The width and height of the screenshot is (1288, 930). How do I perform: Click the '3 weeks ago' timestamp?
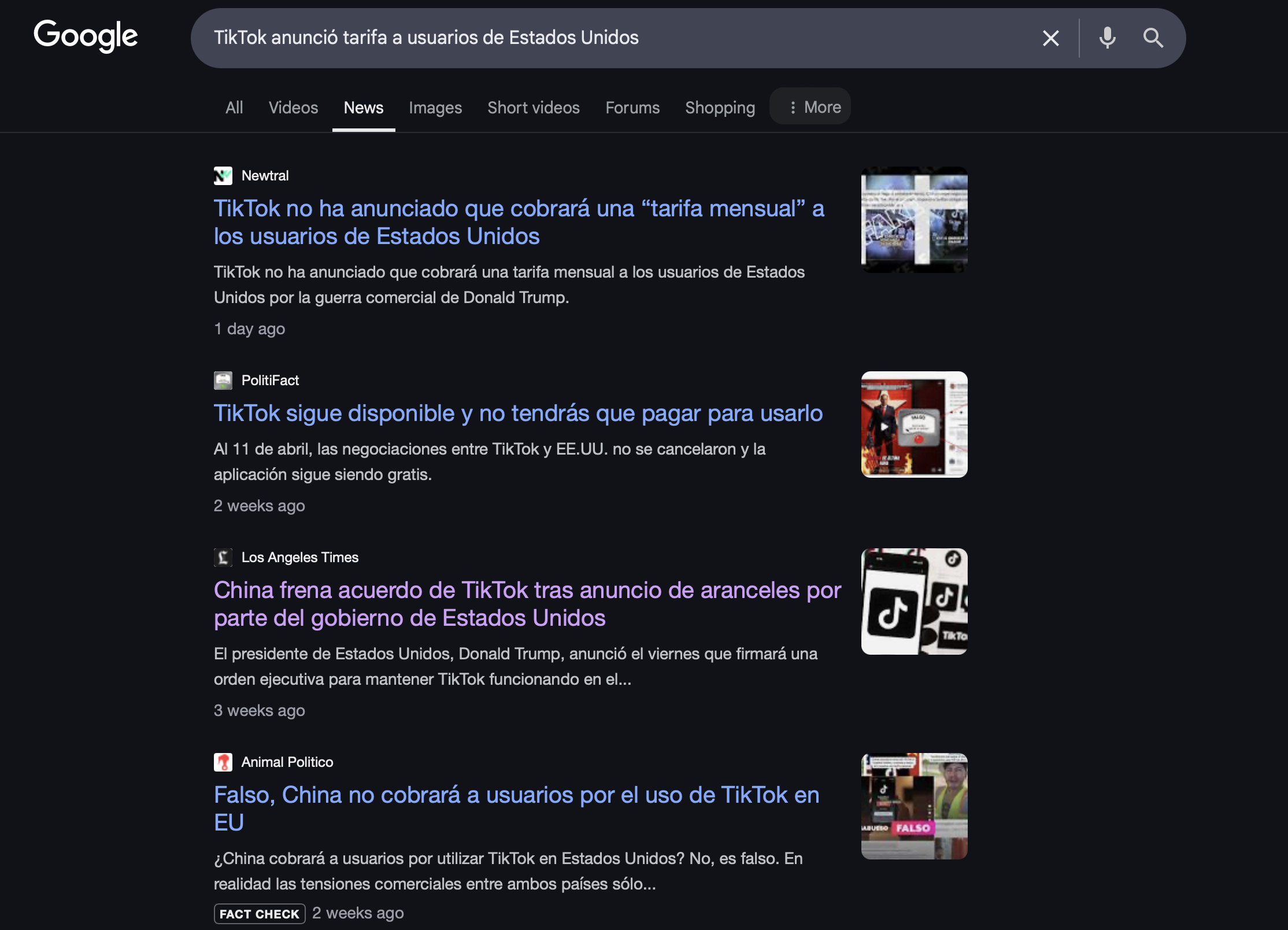(260, 711)
